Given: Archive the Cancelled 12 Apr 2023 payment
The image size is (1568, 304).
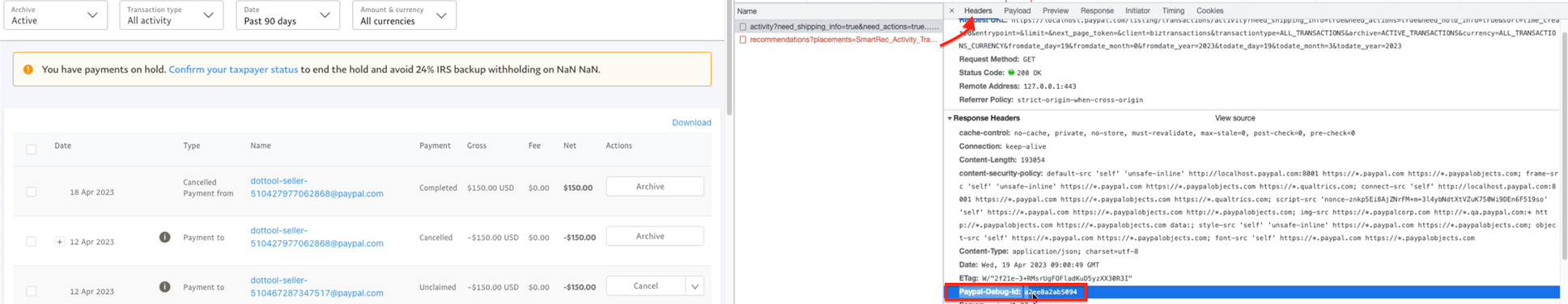Looking at the screenshot, I should pos(655,236).
